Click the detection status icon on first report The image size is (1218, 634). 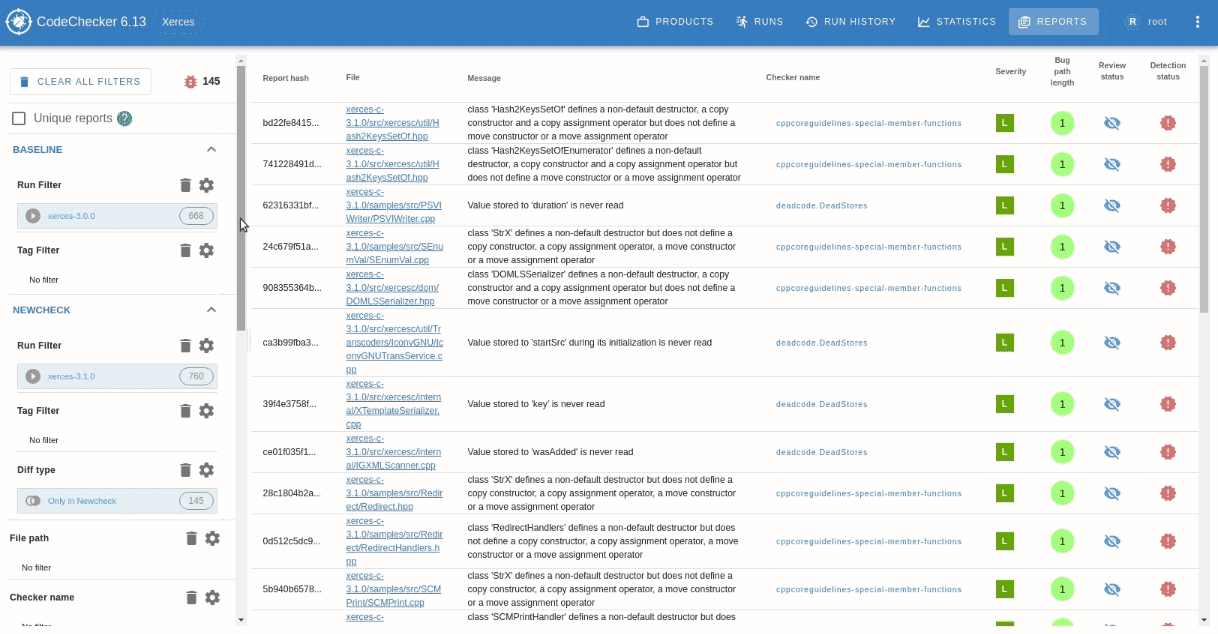coord(1167,122)
